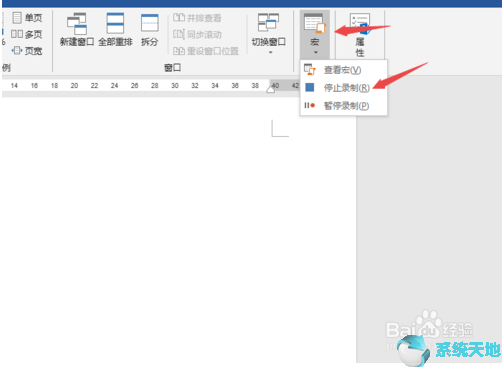
Task: Click the greyed-out 重设窗口位置 option
Action: [x=206, y=51]
